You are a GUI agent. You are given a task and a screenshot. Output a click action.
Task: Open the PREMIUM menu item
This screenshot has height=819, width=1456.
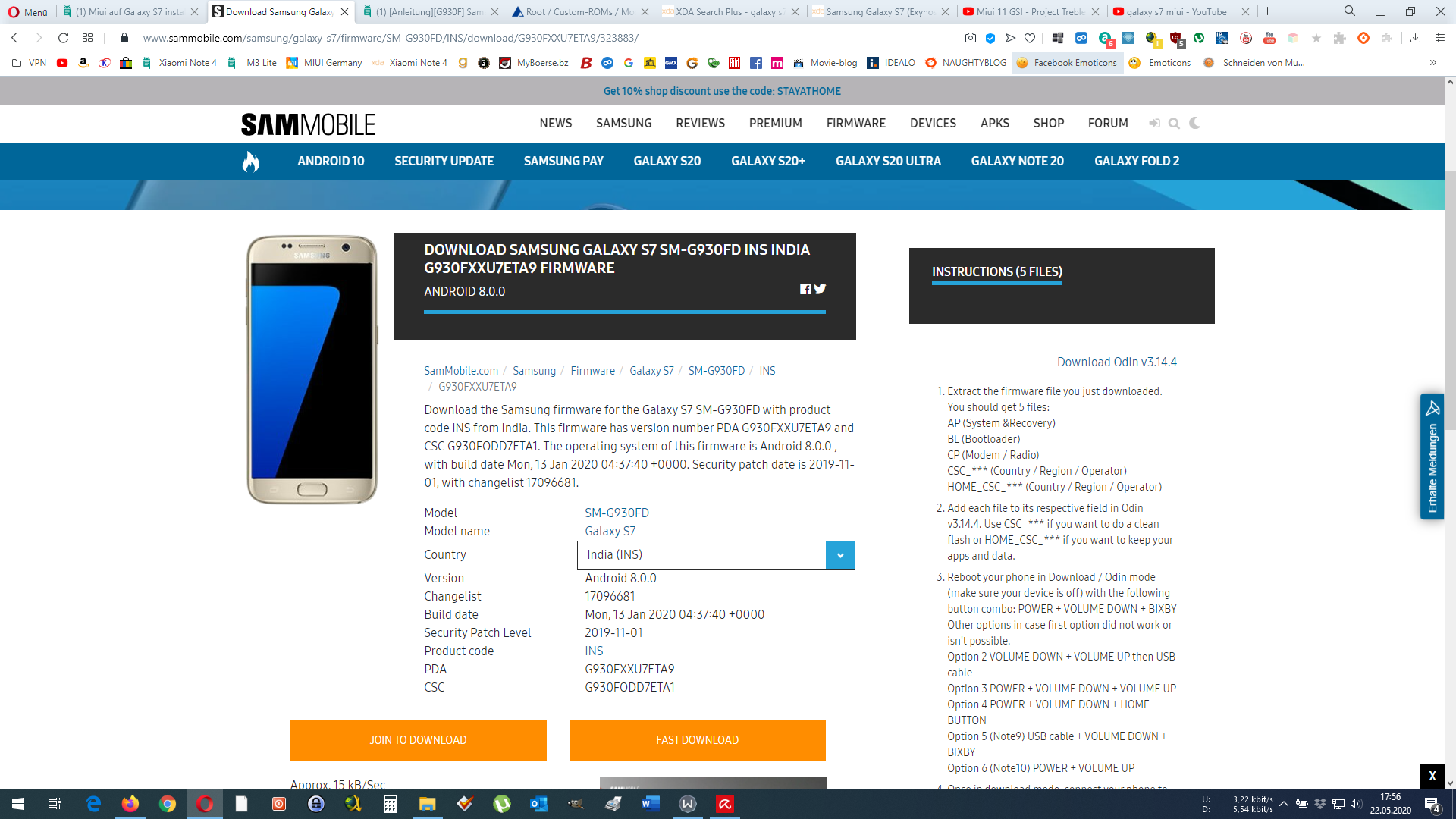(775, 124)
